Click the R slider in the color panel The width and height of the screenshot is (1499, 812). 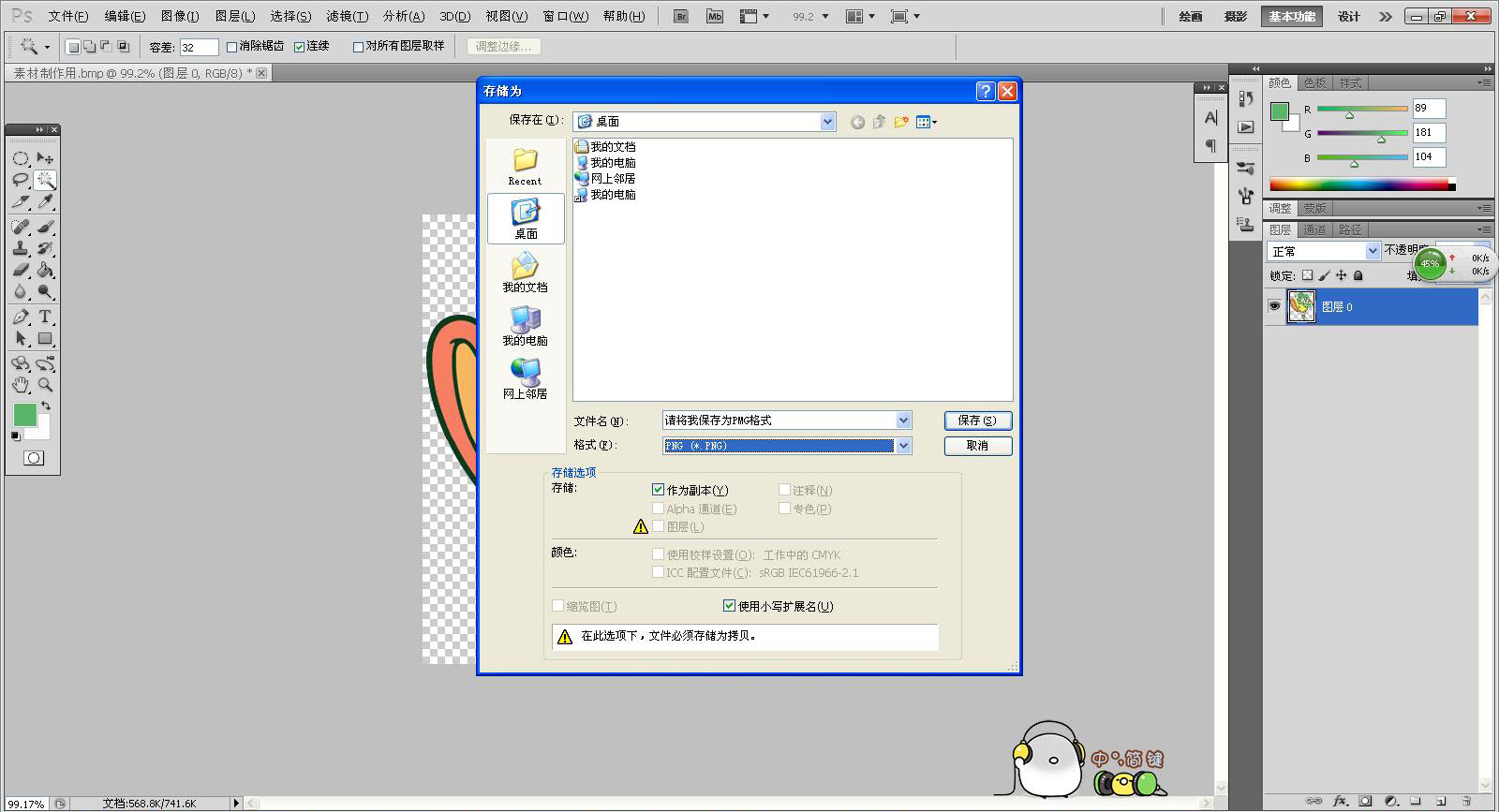coord(1362,110)
